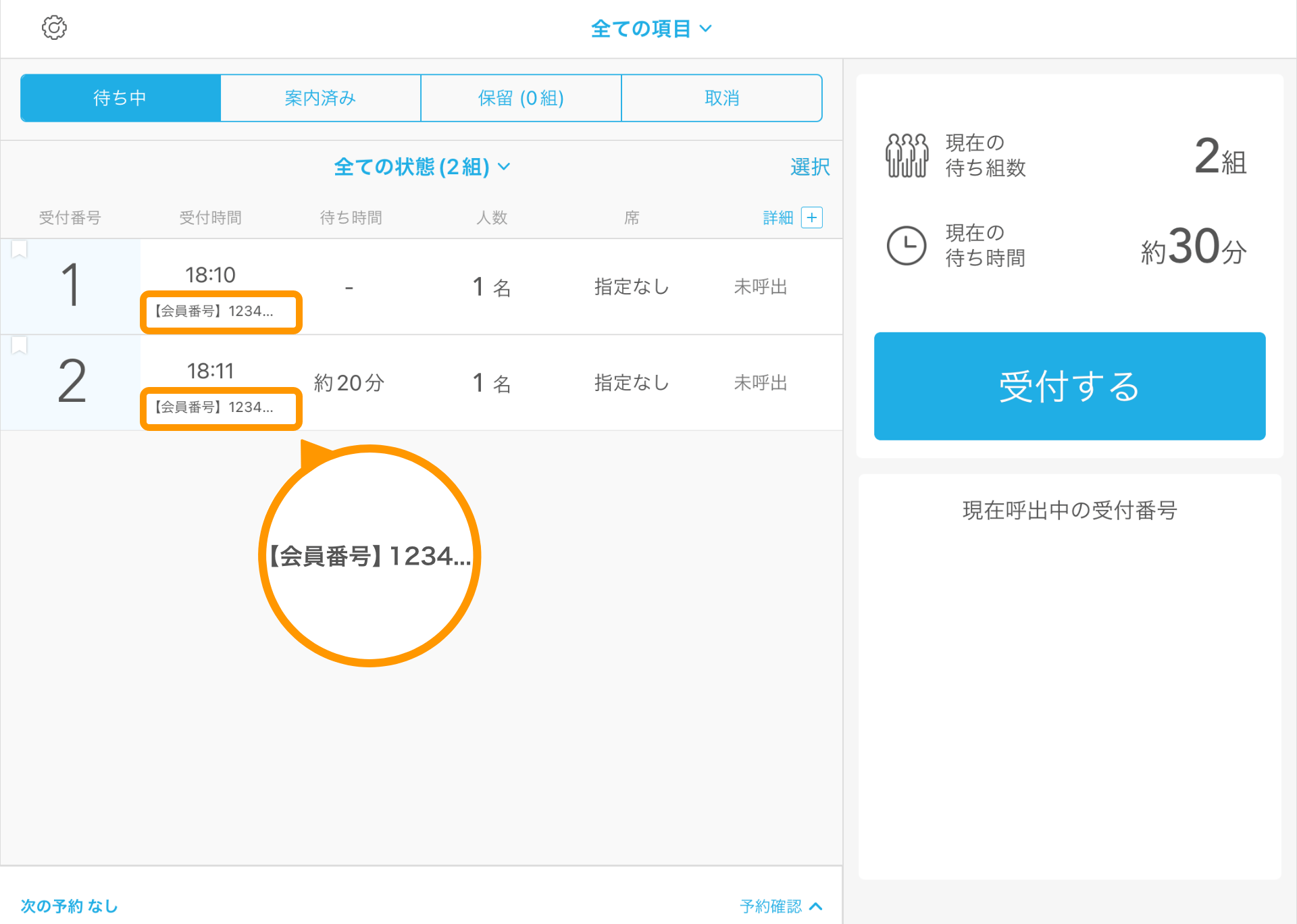This screenshot has height=924, width=1297.
Task: Open the 全ての状態 (2組) filter dropdown
Action: point(422,167)
